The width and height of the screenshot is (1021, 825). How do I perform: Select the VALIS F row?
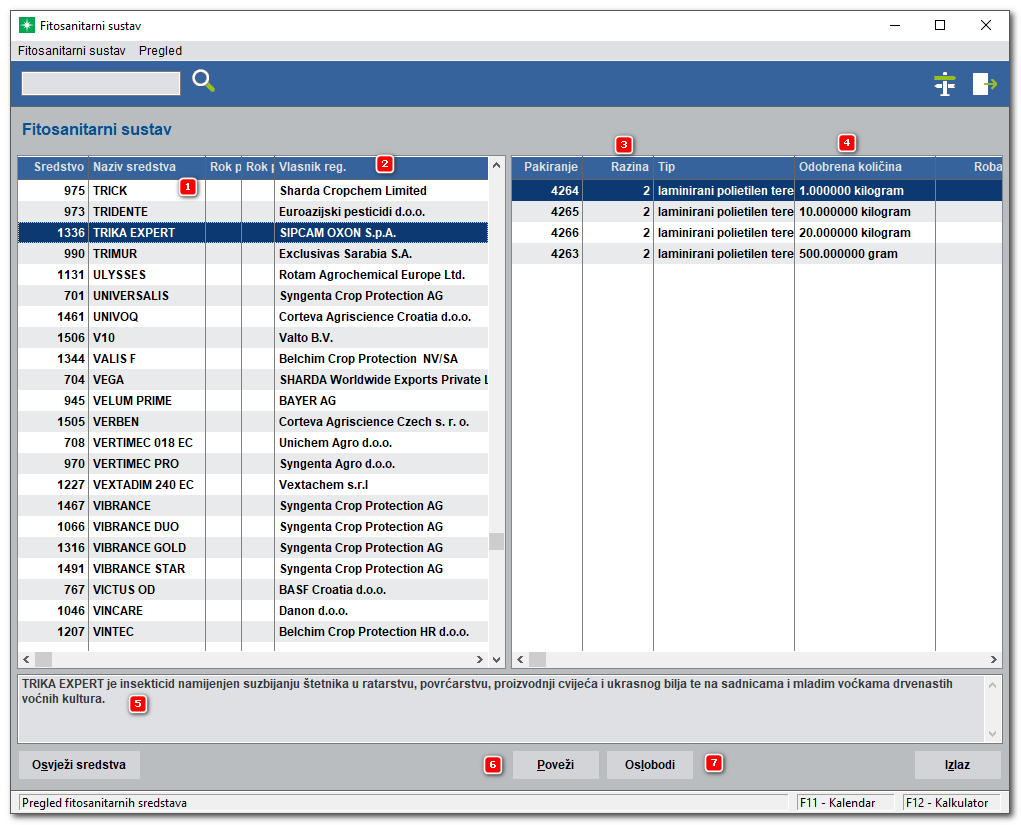point(253,359)
